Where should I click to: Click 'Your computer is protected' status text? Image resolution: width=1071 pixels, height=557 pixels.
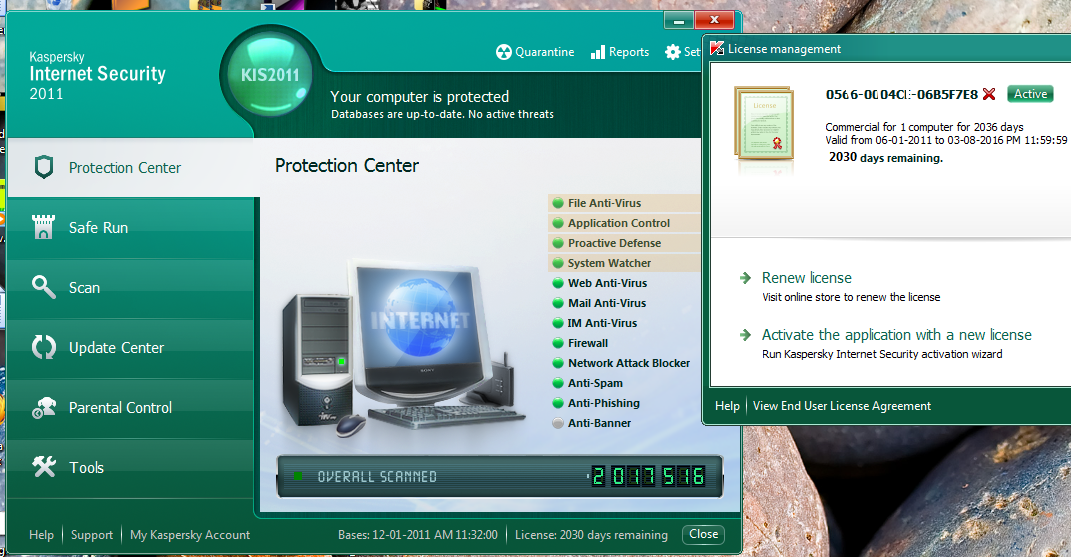coord(419,96)
